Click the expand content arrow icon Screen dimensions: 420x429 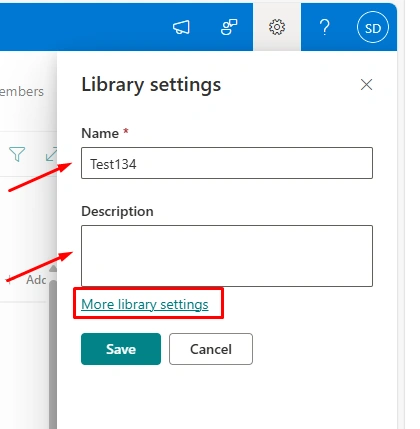tap(51, 154)
